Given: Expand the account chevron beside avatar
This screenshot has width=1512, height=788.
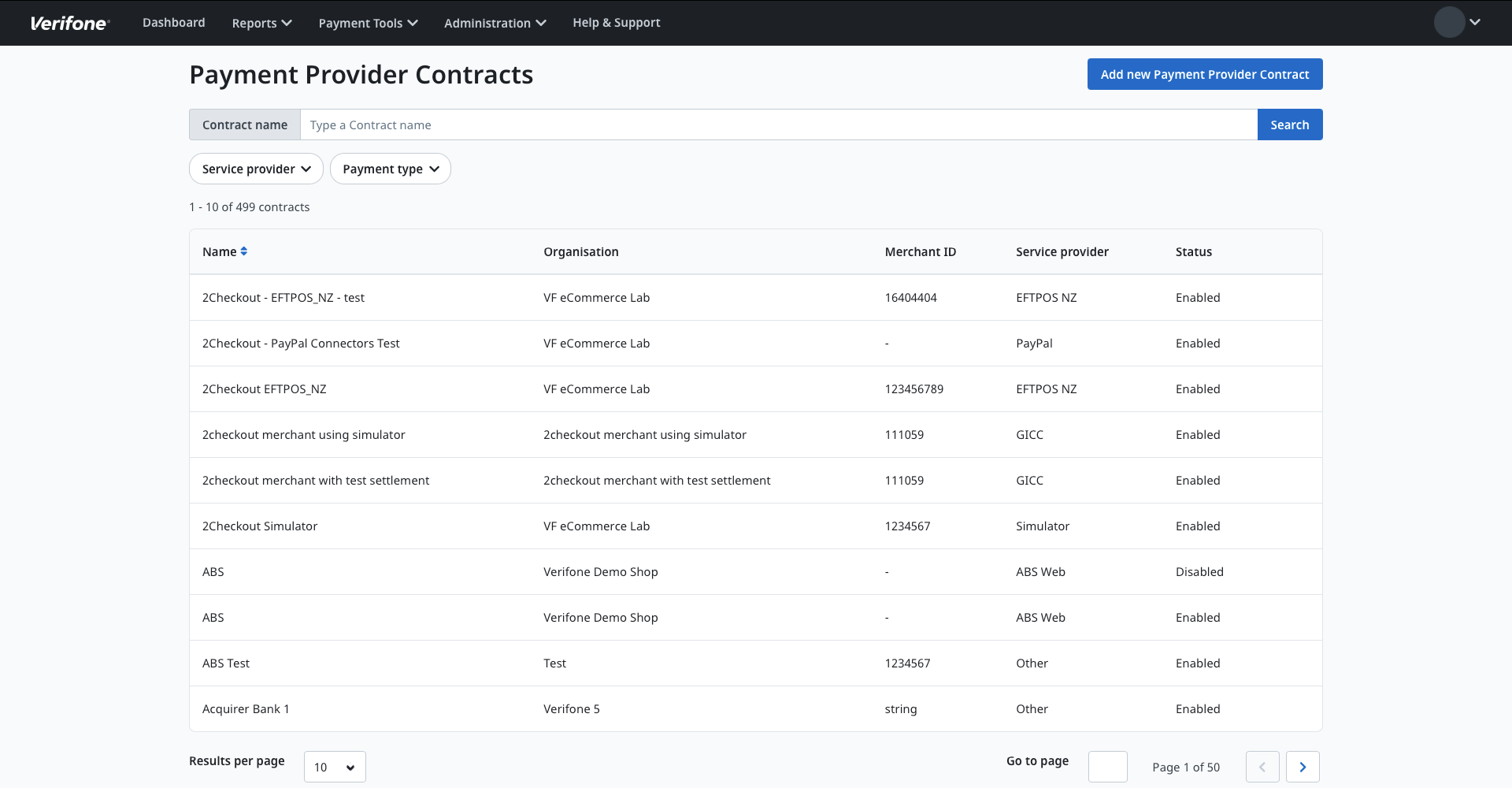Looking at the screenshot, I should point(1475,22).
